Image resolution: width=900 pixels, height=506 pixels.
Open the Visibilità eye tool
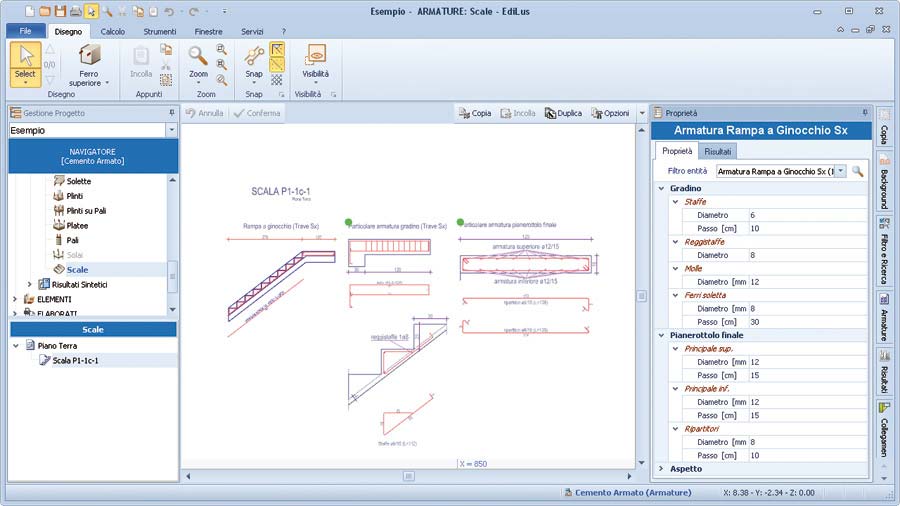[315, 64]
